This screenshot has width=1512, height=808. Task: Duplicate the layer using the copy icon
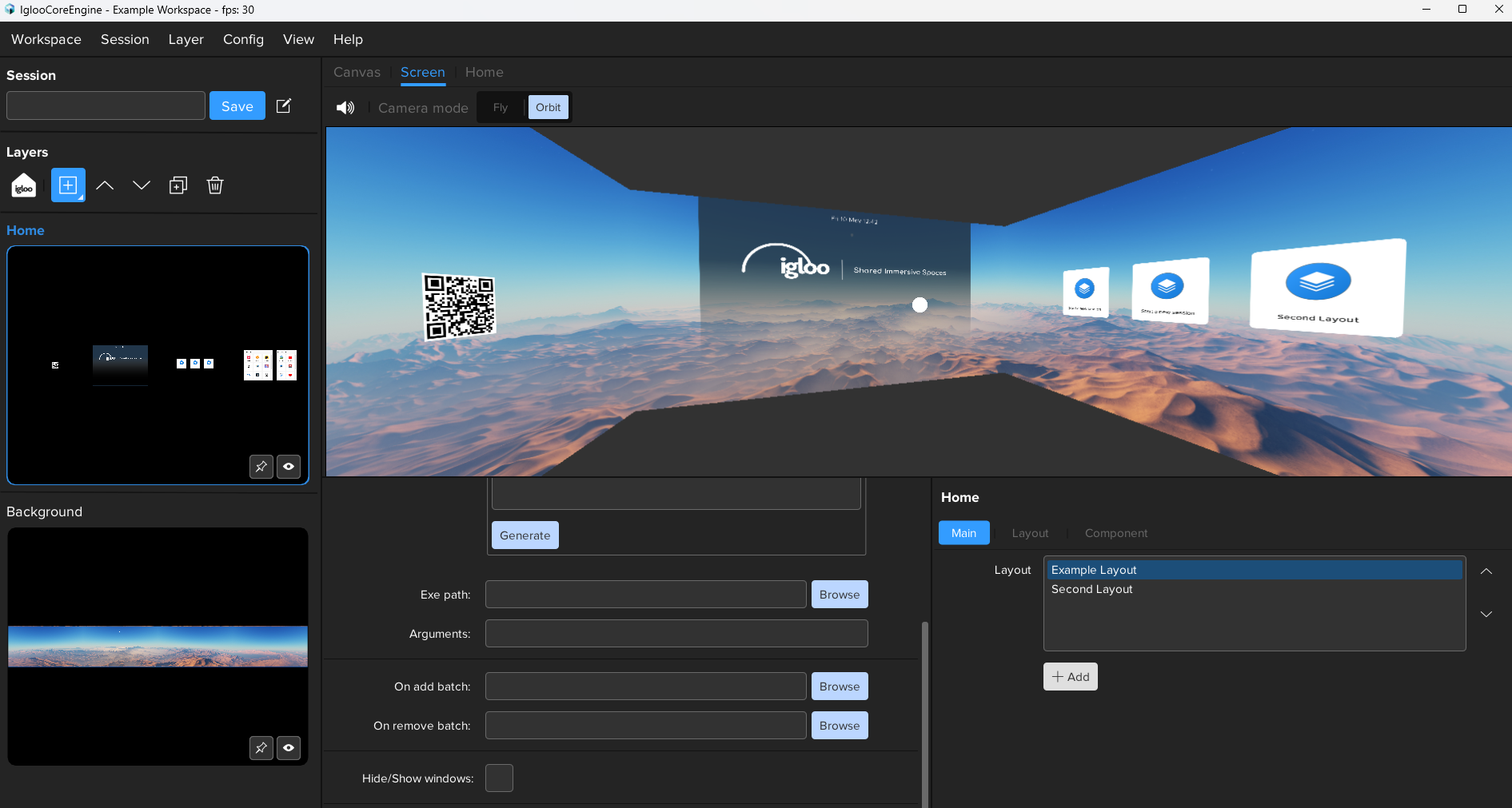pyautogui.click(x=178, y=185)
